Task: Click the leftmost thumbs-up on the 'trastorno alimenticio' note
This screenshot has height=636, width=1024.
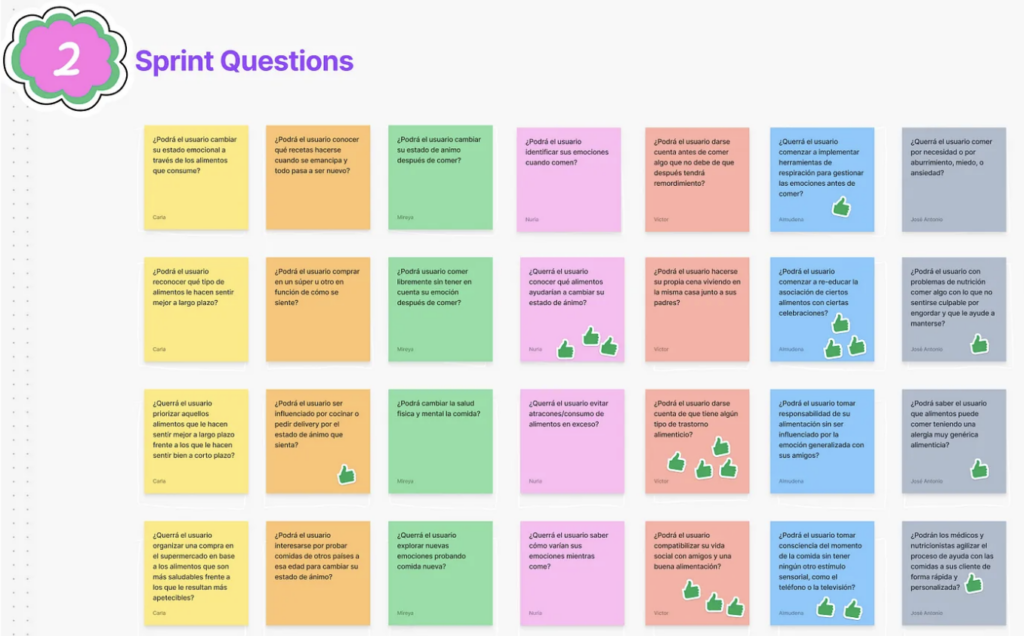Action: coord(676,462)
